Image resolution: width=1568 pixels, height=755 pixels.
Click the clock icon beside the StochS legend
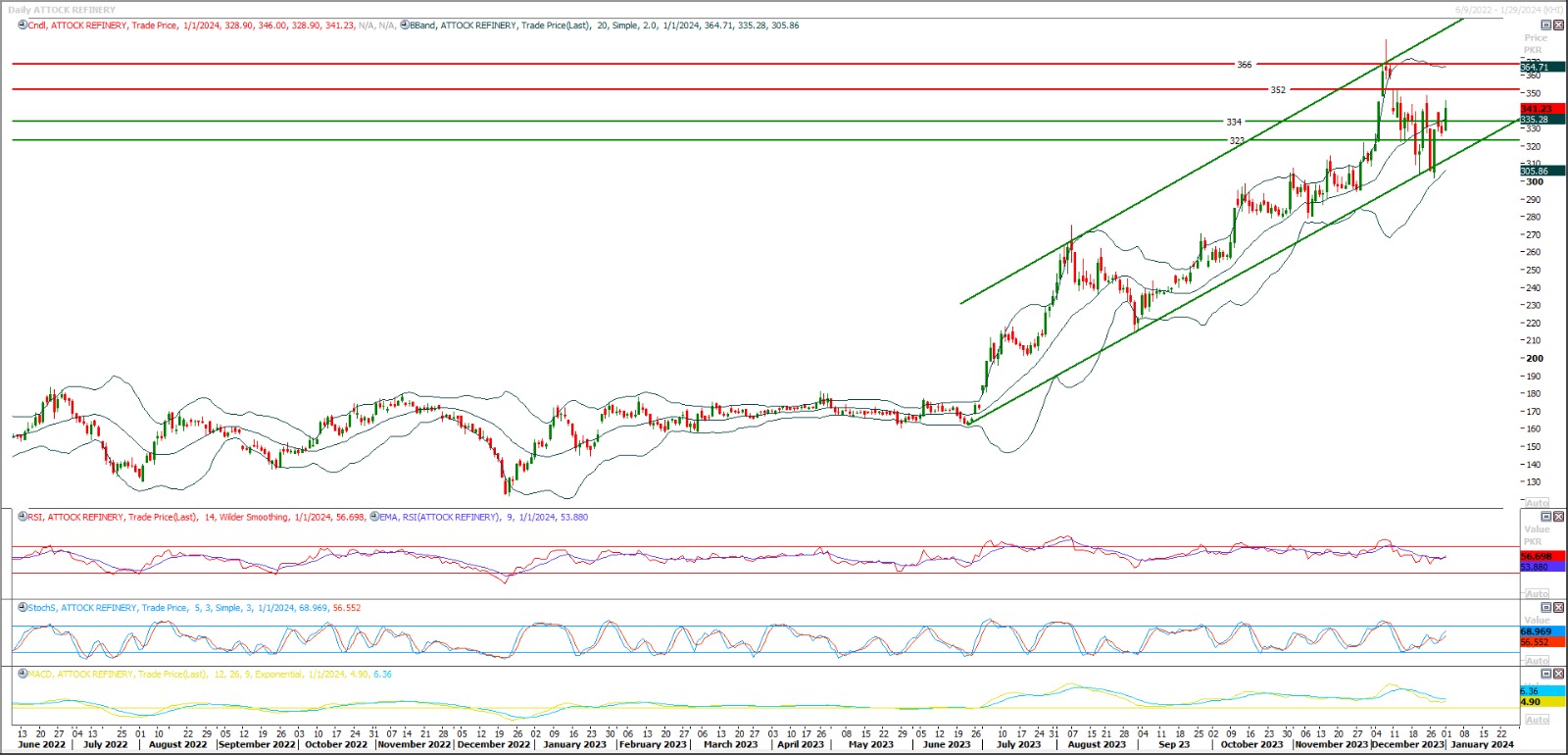click(23, 608)
